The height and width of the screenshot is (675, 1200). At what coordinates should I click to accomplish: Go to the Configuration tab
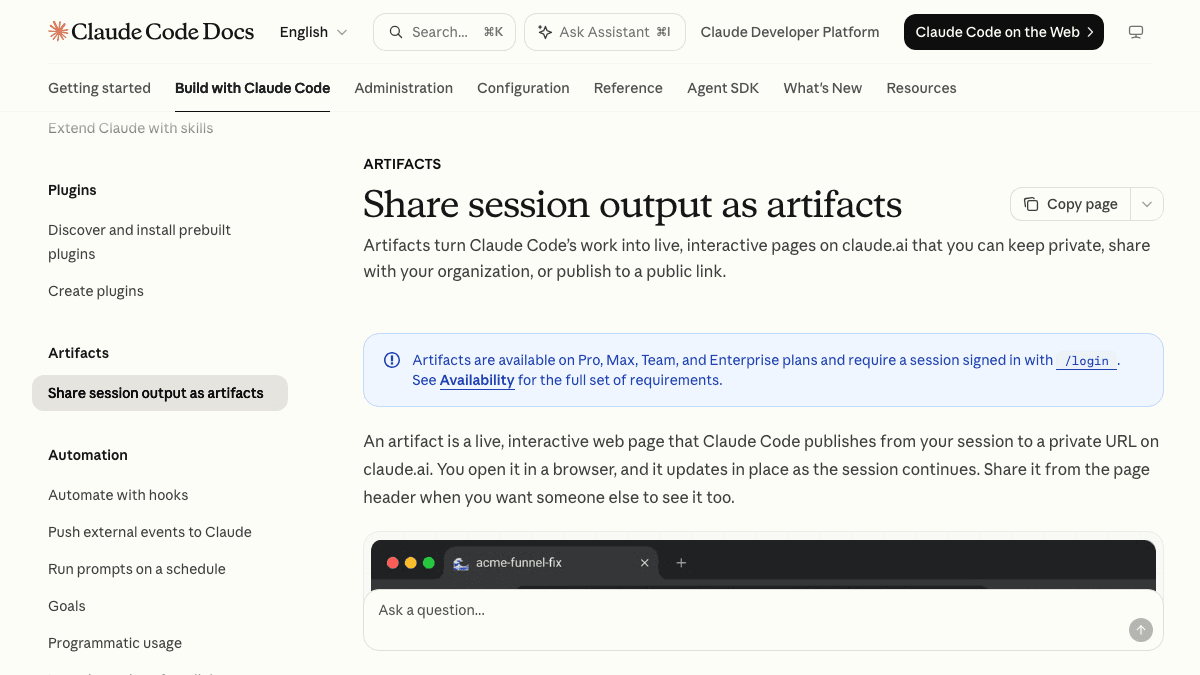point(523,88)
